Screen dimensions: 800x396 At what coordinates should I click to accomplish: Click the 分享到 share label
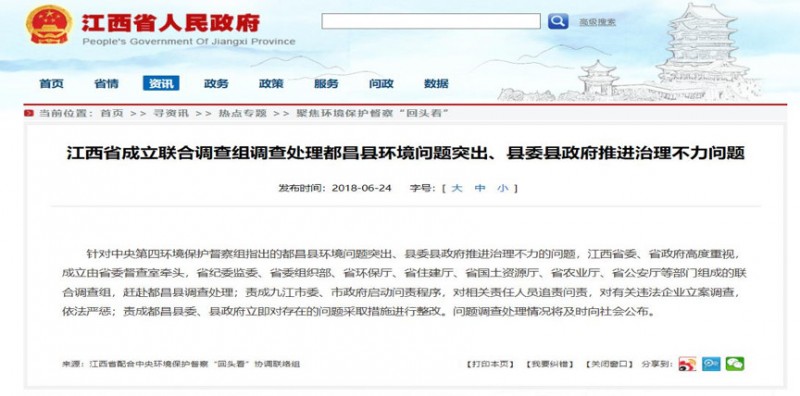658,364
